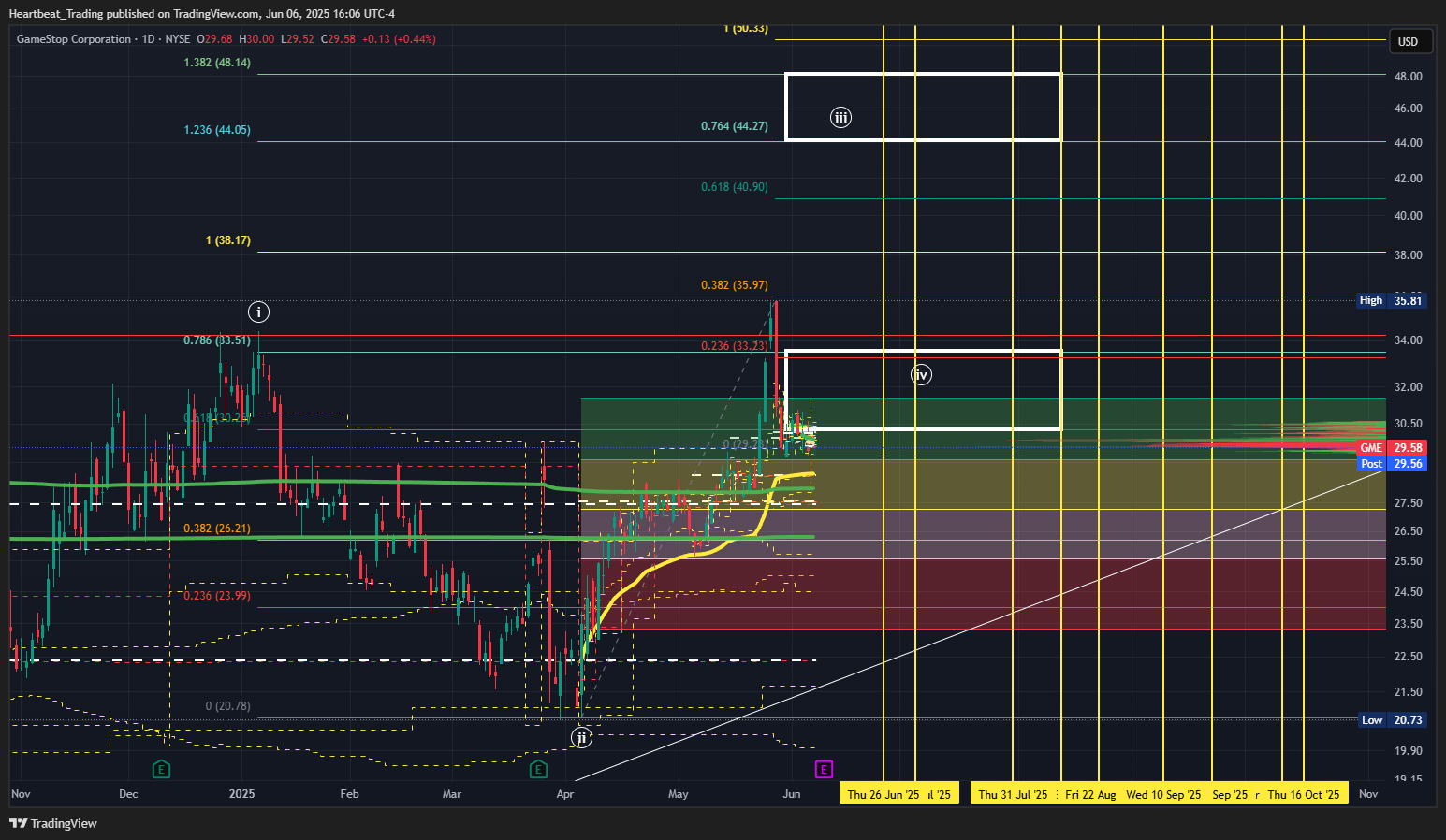
Task: Click the 0.382 (26.21) Fibonacci label
Action: [x=217, y=529]
